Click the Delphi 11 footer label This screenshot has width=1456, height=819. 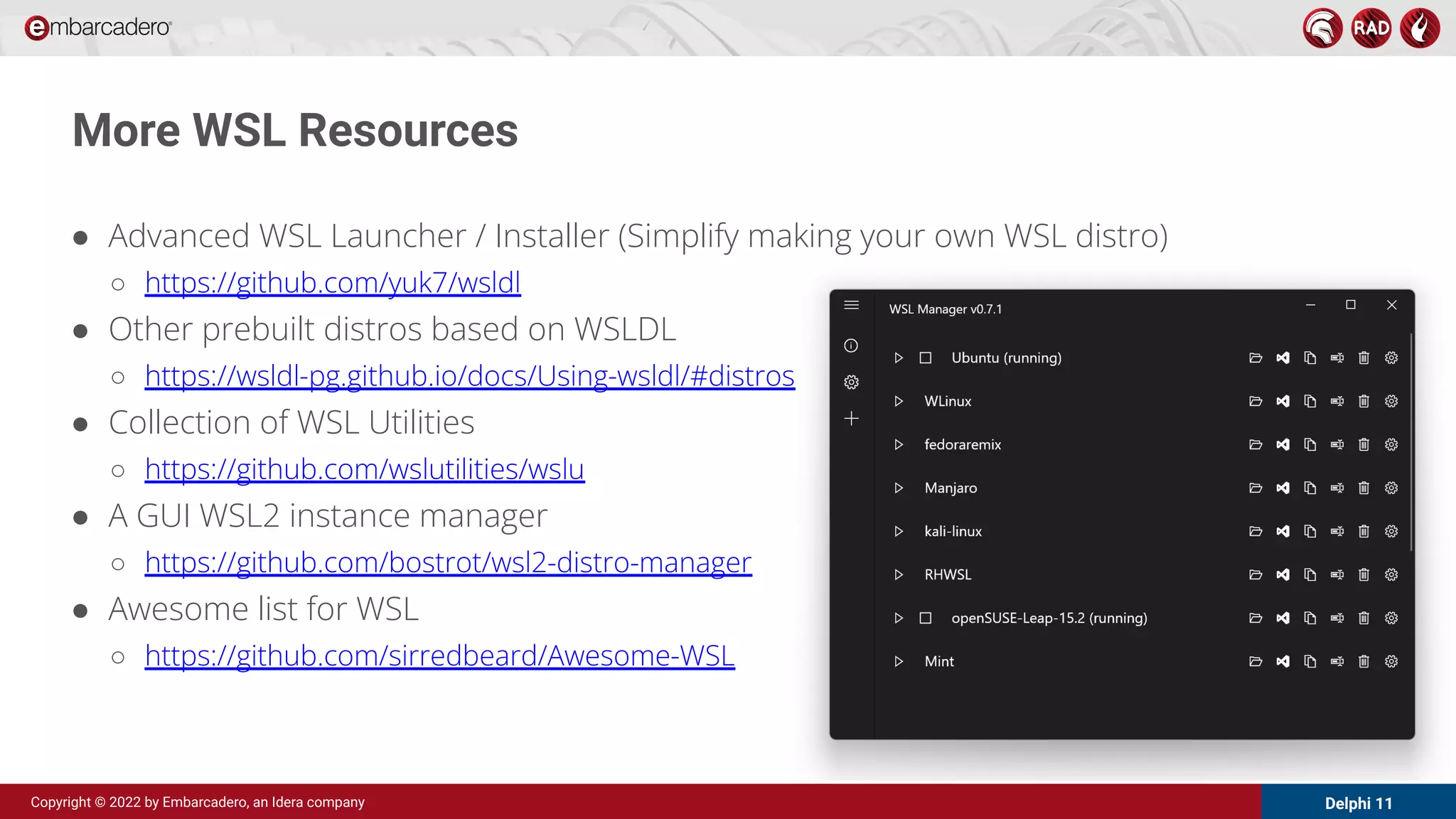[x=1359, y=803]
